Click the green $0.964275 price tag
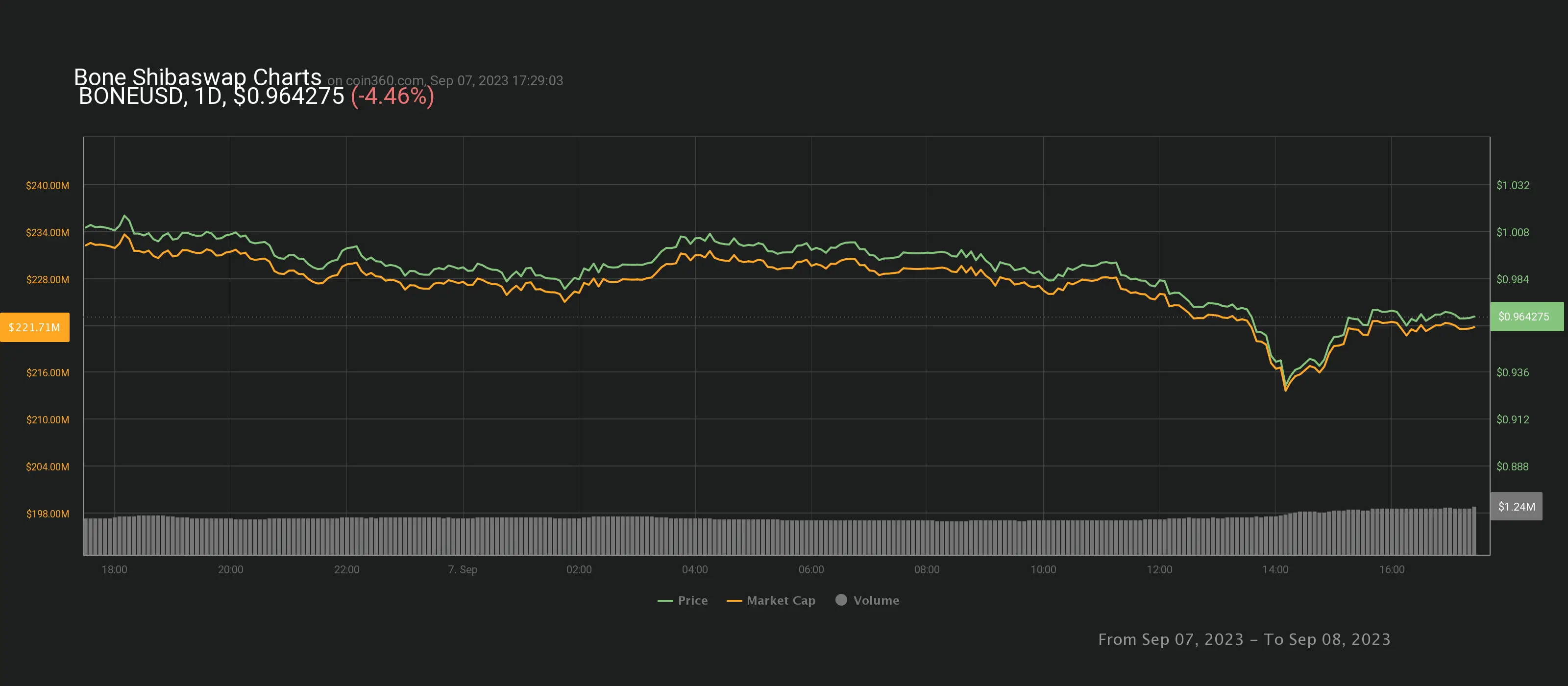This screenshot has width=1568, height=686. pos(1525,317)
